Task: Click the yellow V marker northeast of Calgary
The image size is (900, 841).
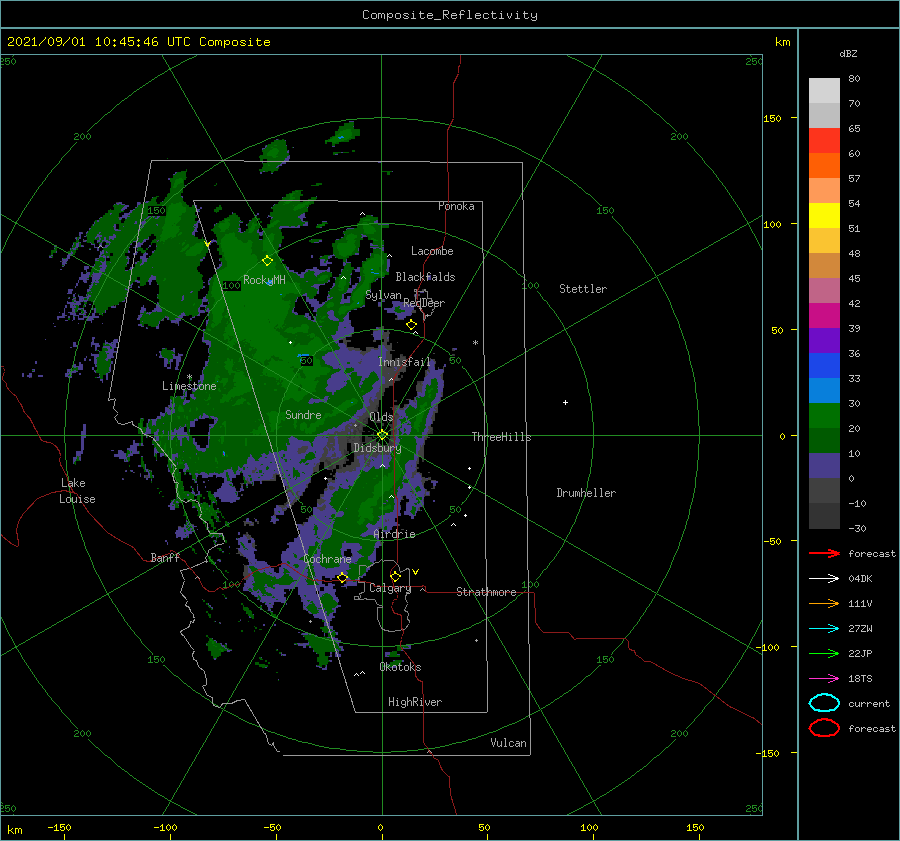Action: [415, 572]
